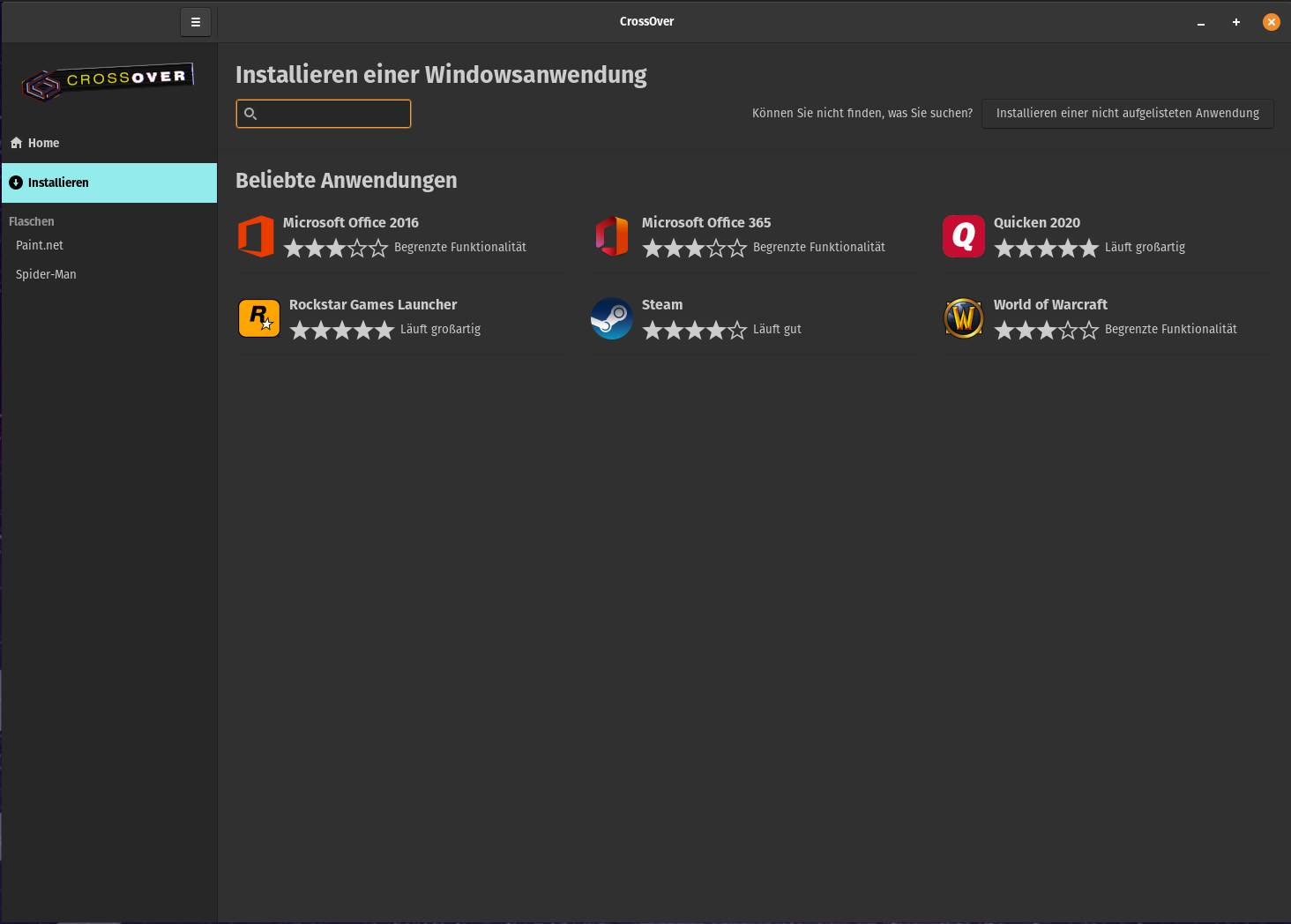Click the Microsoft Office 365 icon
Screen dimensions: 1291x924
pyautogui.click(x=612, y=236)
